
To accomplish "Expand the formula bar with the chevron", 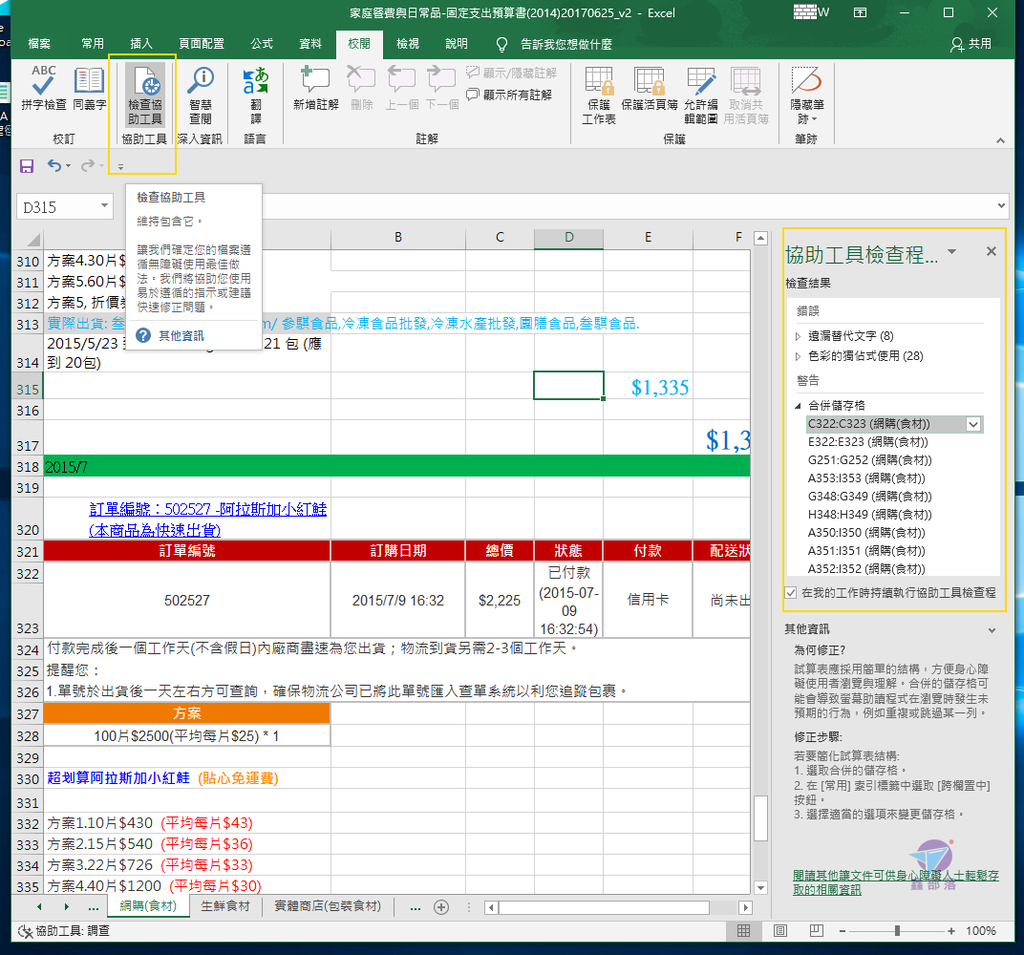I will pos(1002,206).
